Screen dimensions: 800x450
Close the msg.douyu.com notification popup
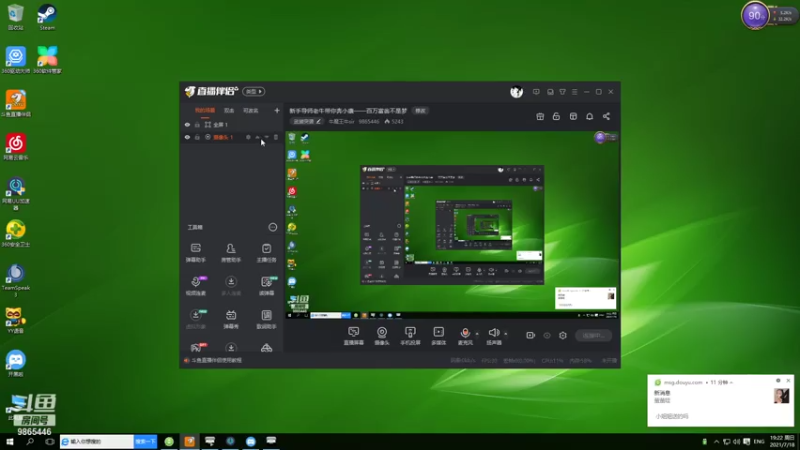(x=788, y=381)
